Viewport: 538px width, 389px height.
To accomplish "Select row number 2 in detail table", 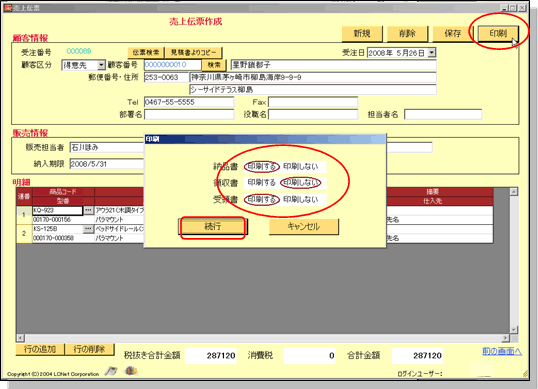I will [x=24, y=233].
